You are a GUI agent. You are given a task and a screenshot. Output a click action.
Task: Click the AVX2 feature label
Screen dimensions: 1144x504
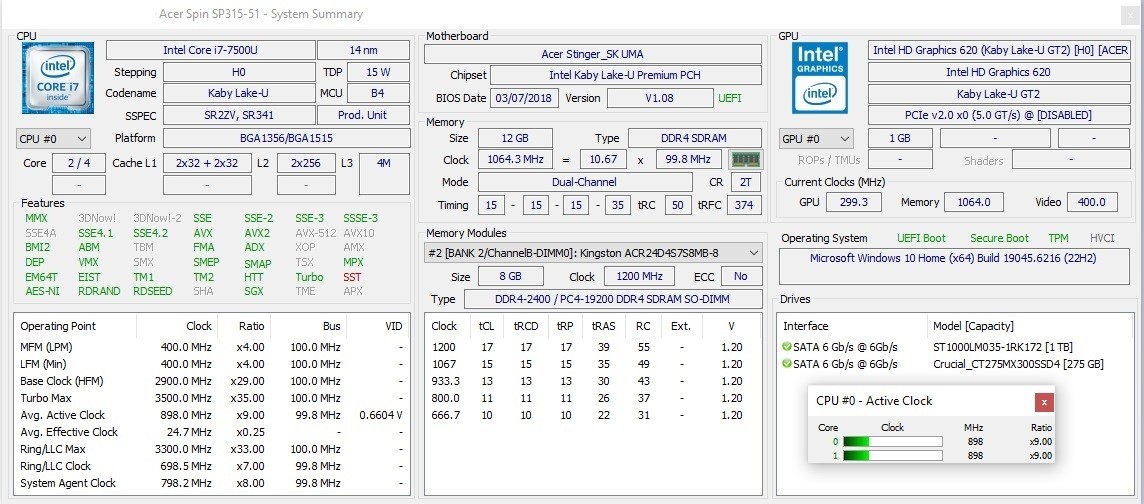tap(257, 233)
